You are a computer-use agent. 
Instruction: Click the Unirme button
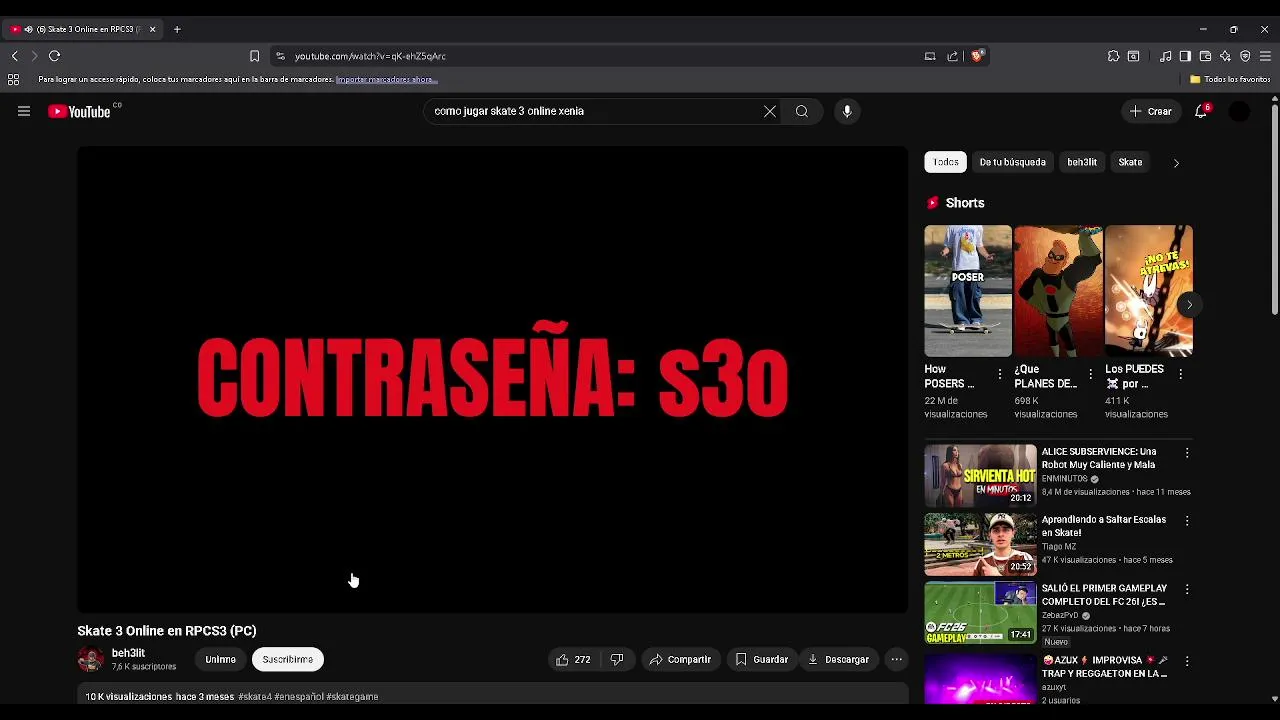220,659
